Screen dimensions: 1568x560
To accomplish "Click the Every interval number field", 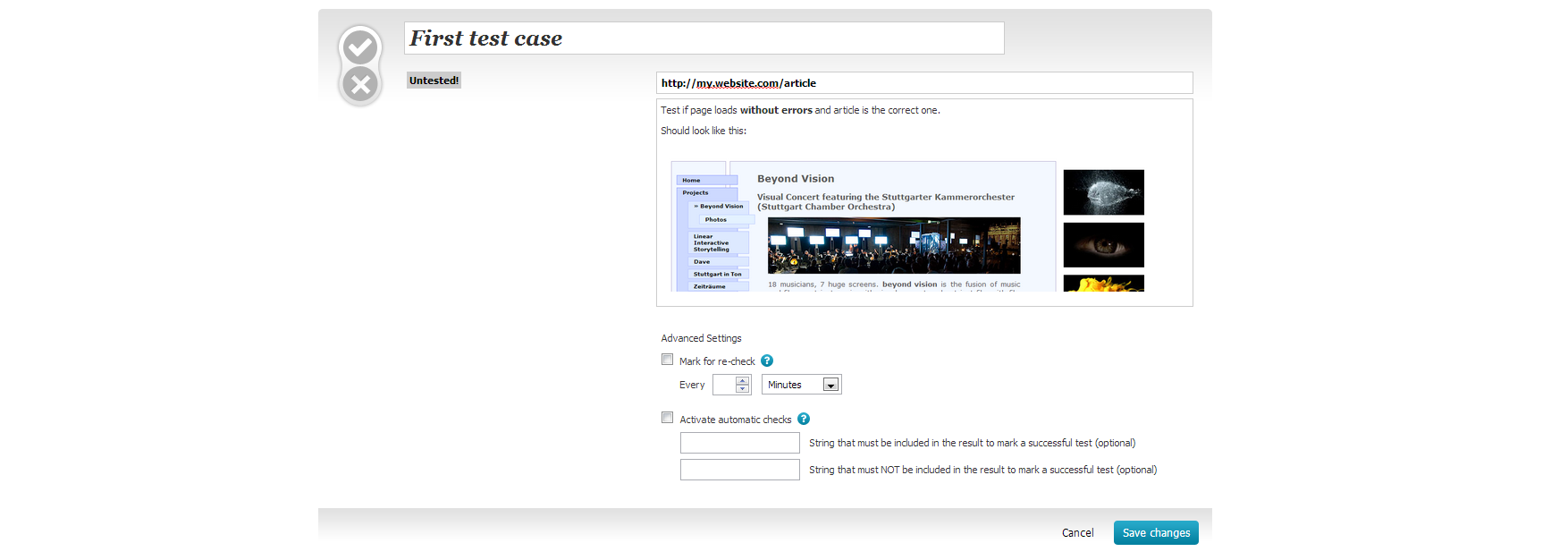I will tap(725, 385).
